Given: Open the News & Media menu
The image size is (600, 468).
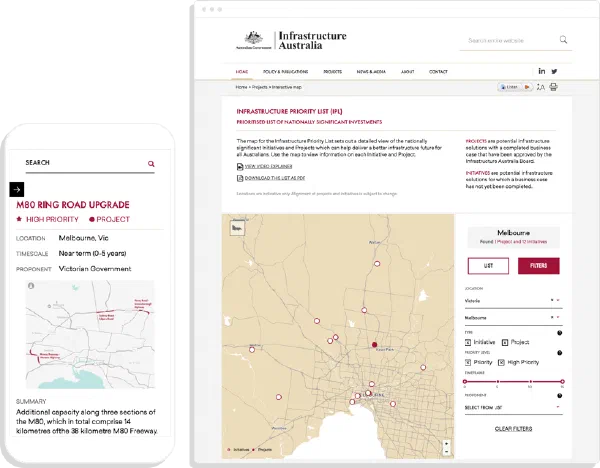Looking at the screenshot, I should point(371,72).
